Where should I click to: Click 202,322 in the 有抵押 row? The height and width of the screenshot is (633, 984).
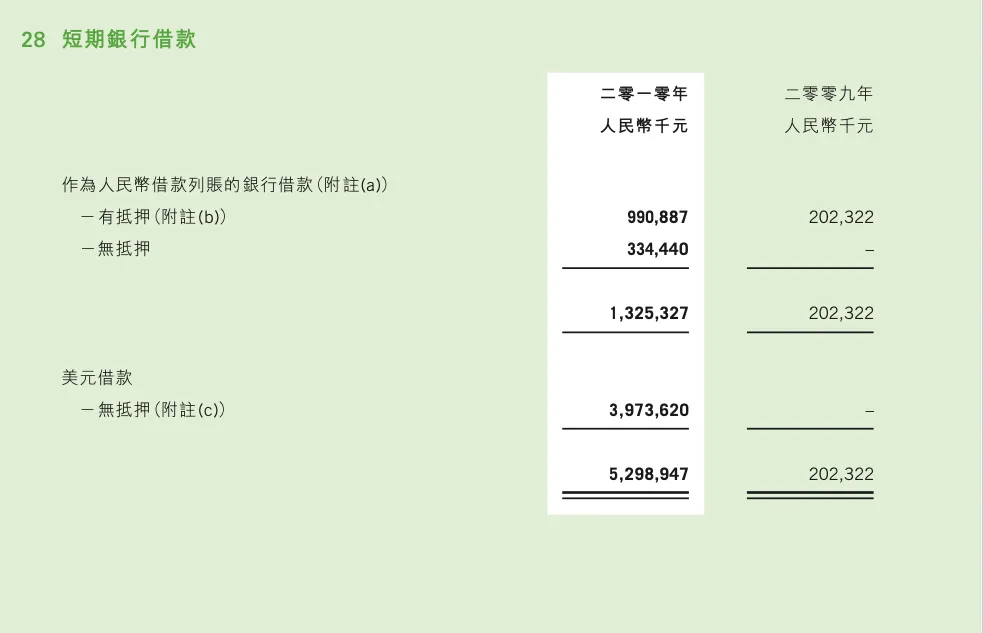coord(840,217)
